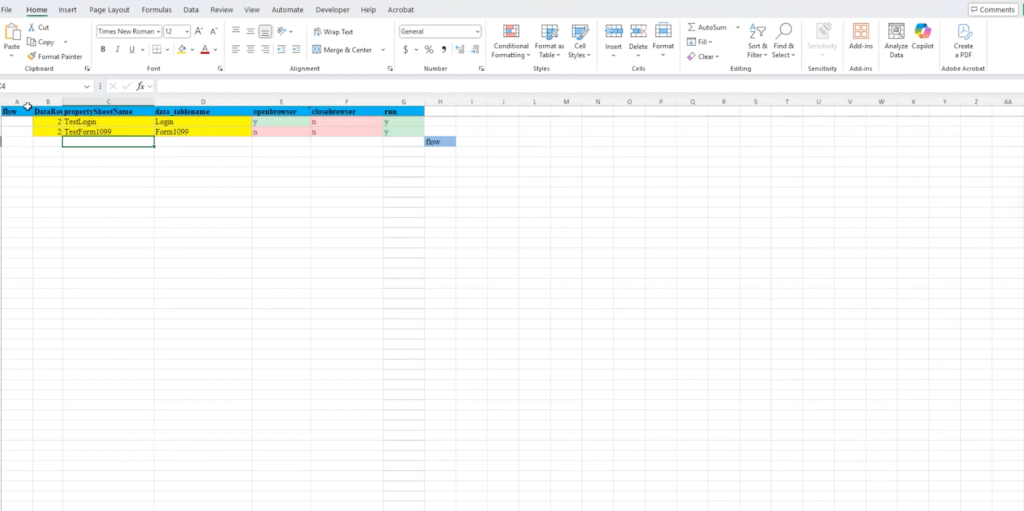Image resolution: width=1024 pixels, height=511 pixels.
Task: Expand the General number format dropdown
Action: pyautogui.click(x=478, y=32)
